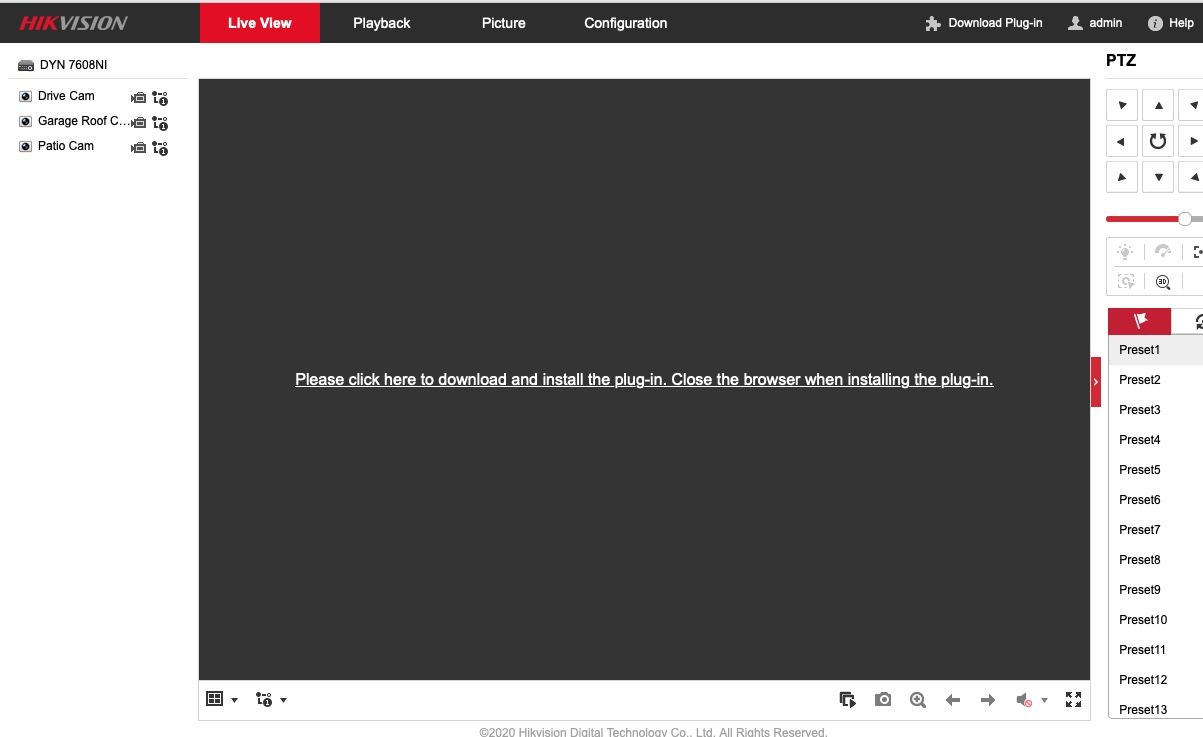Enter full screen view
Image resolution: width=1203 pixels, height=737 pixels.
tap(1073, 700)
